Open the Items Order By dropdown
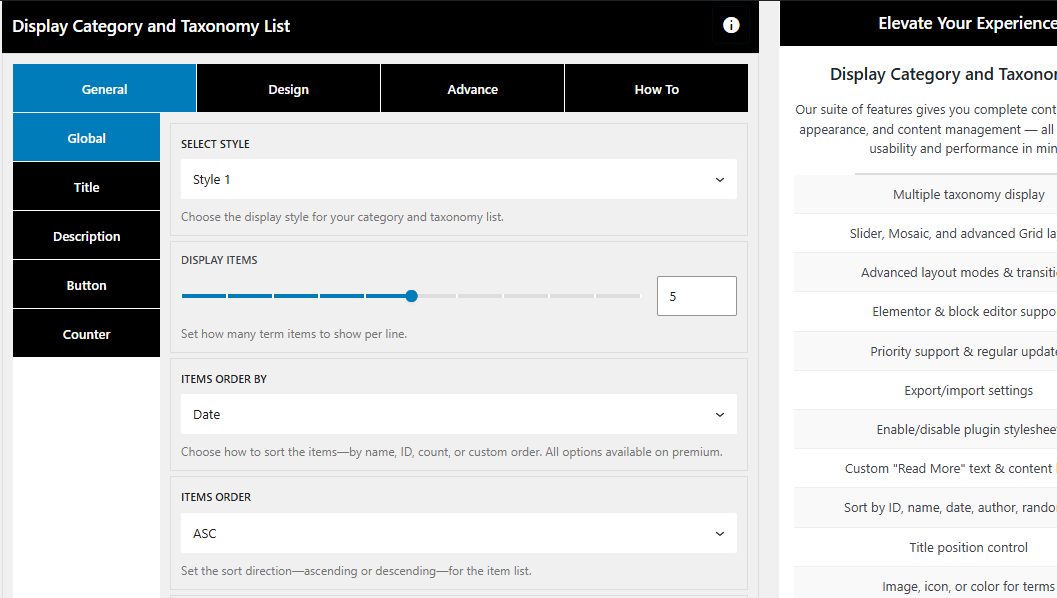Viewport: 1057px width, 598px height. 458,414
